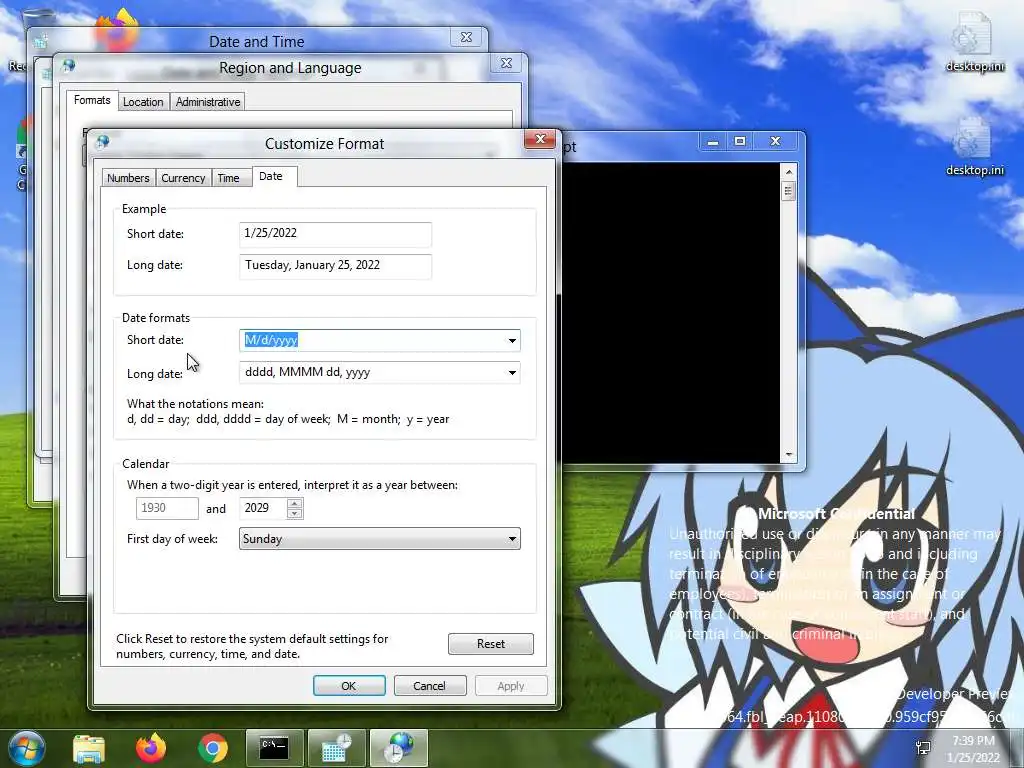Open the Location tab in Region and Language
The height and width of the screenshot is (768, 1024).
pyautogui.click(x=143, y=102)
